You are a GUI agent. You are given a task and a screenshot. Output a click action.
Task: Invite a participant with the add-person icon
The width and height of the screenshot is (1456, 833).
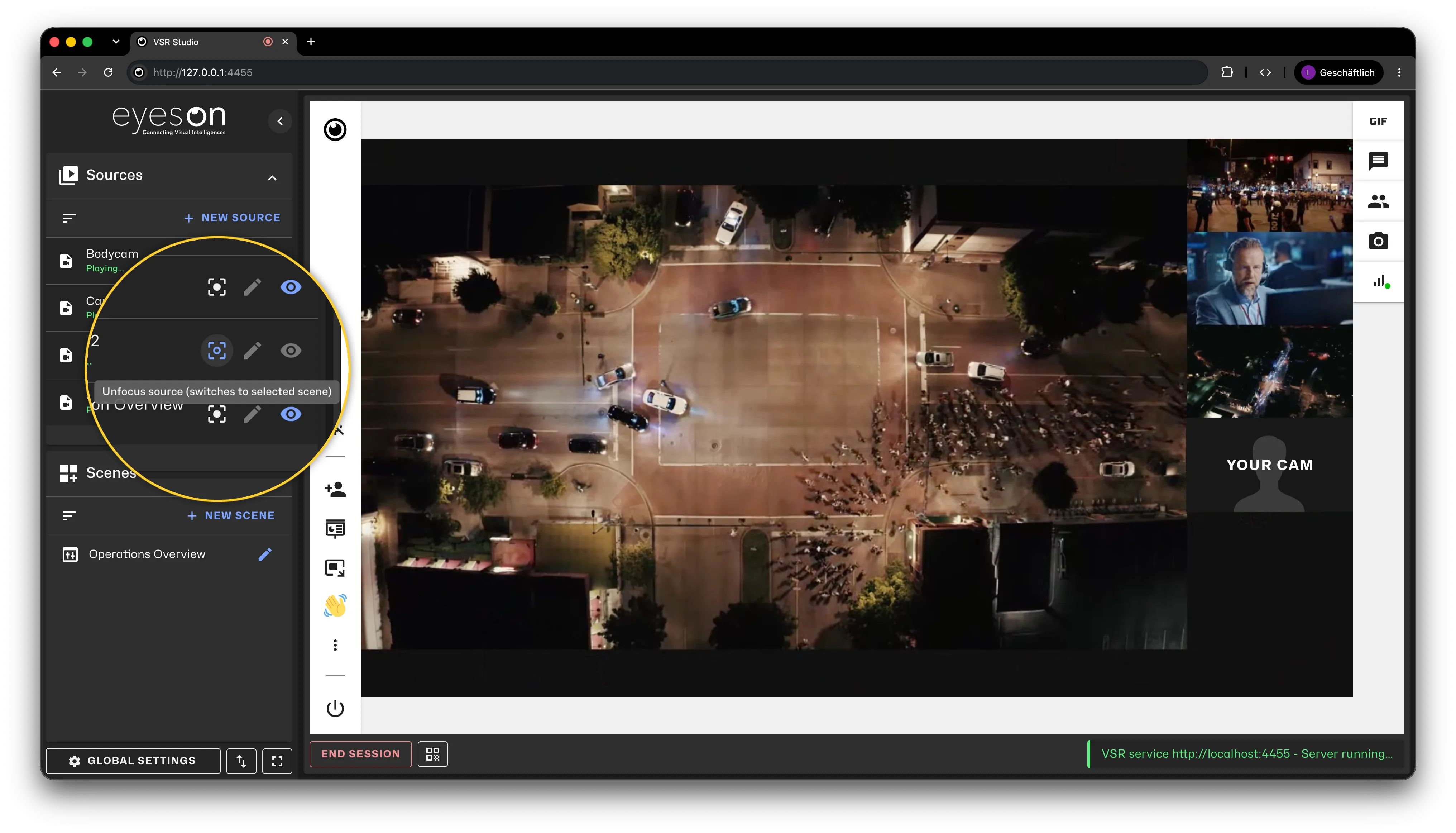(335, 489)
